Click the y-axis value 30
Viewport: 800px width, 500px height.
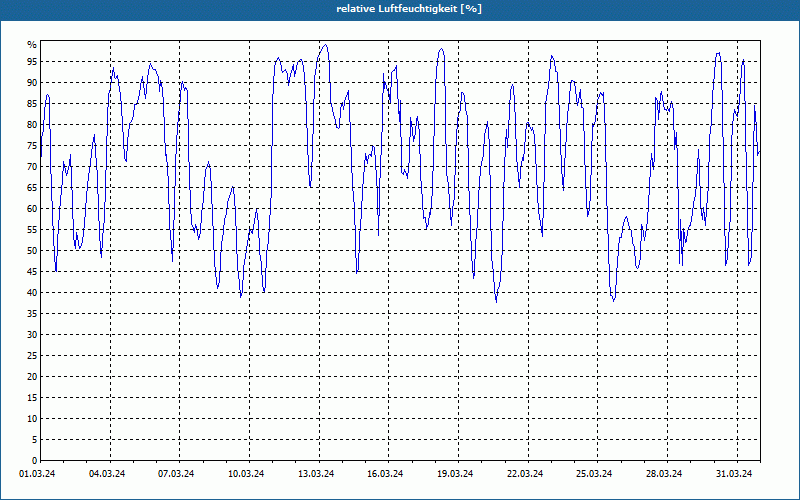(x=32, y=334)
